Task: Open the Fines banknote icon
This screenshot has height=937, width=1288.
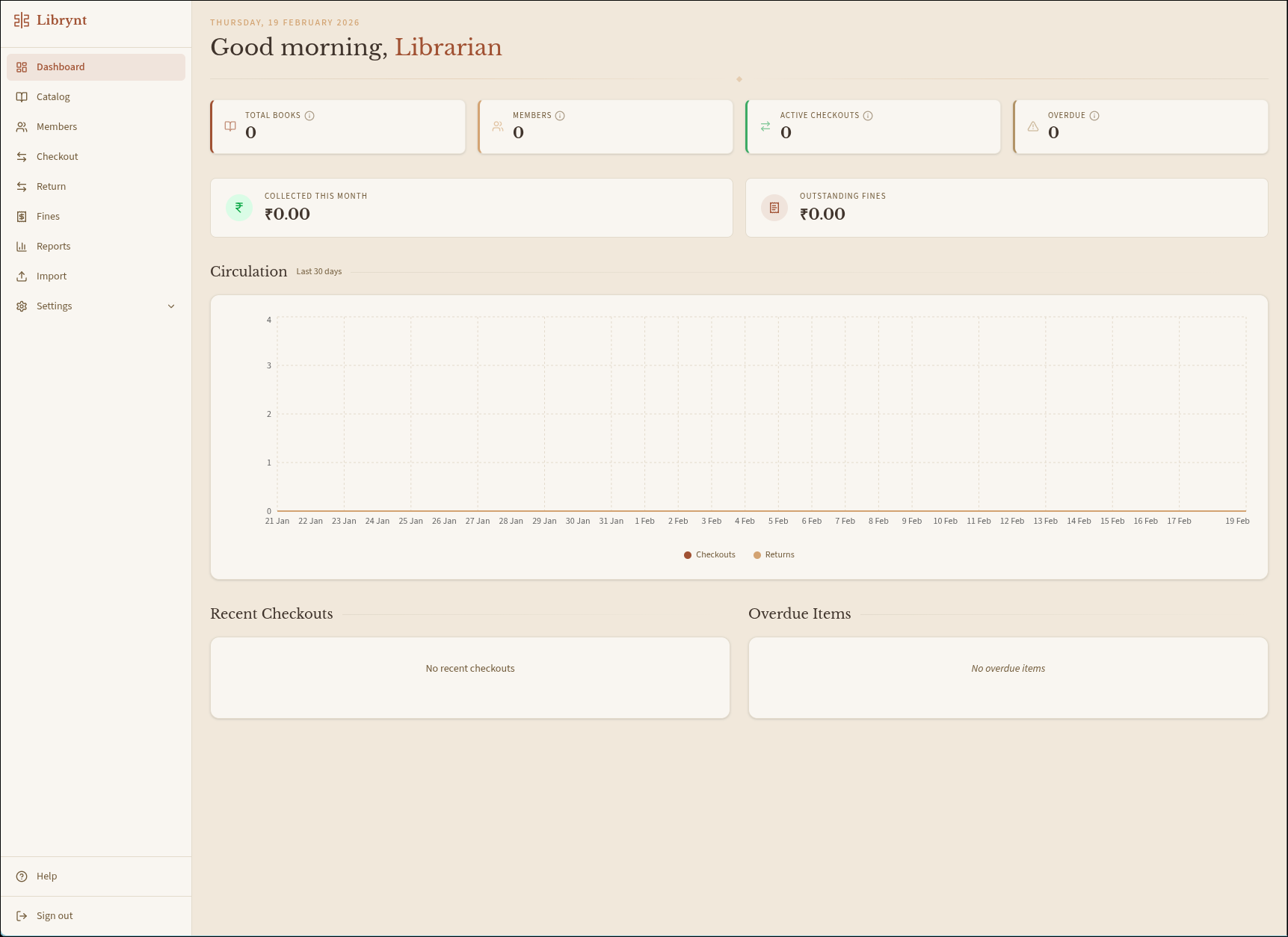Action: [x=22, y=216]
